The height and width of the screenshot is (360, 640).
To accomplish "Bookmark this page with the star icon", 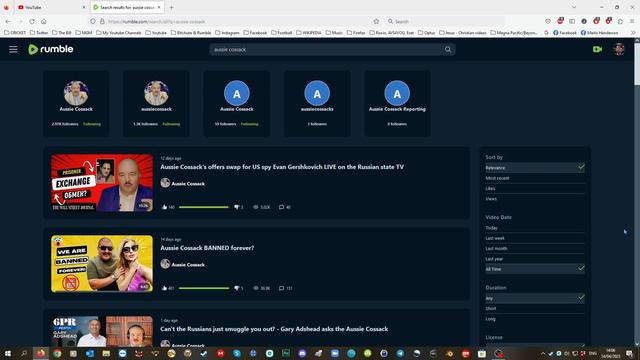I will (376, 21).
